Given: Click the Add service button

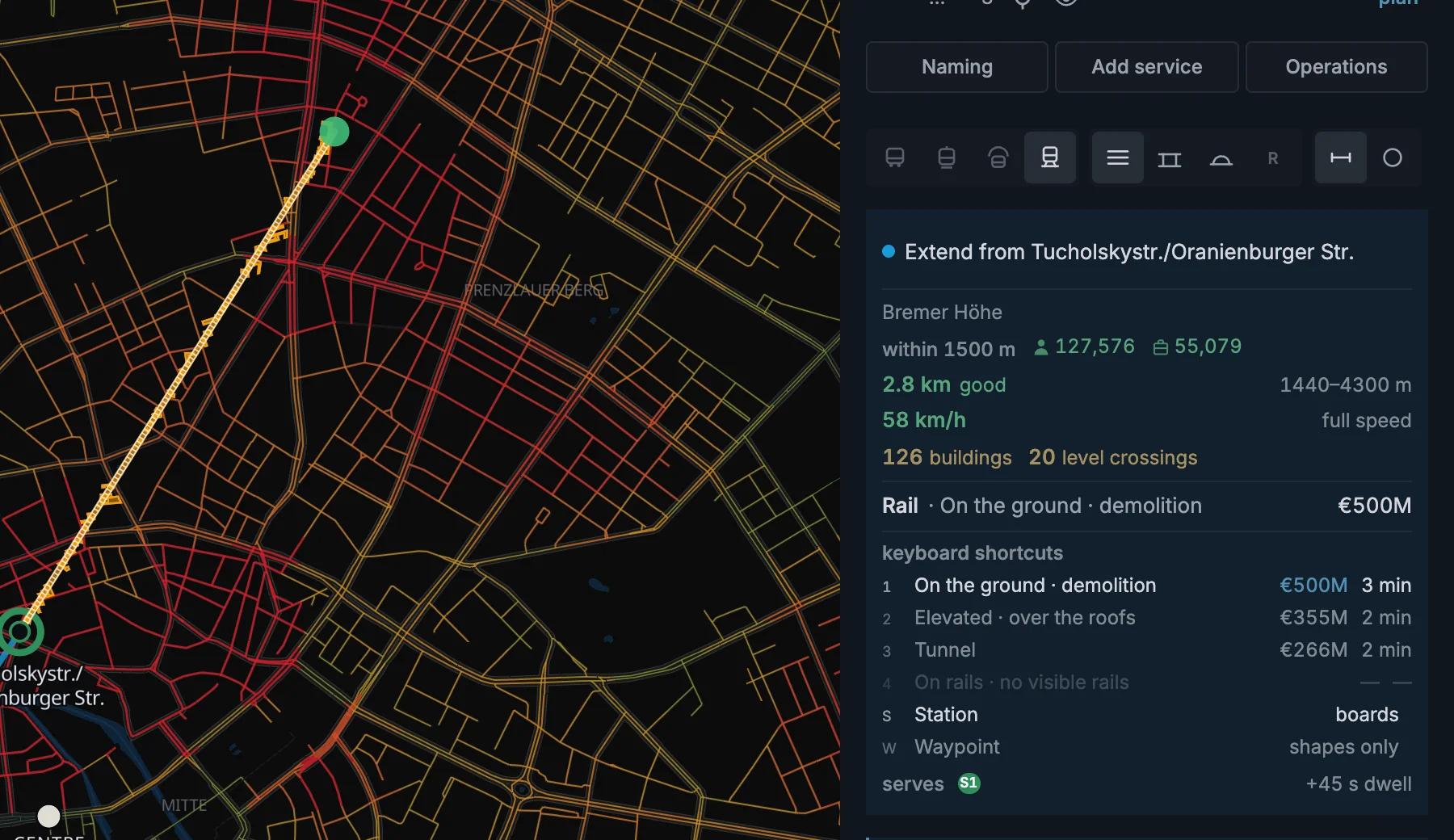Looking at the screenshot, I should tap(1146, 67).
